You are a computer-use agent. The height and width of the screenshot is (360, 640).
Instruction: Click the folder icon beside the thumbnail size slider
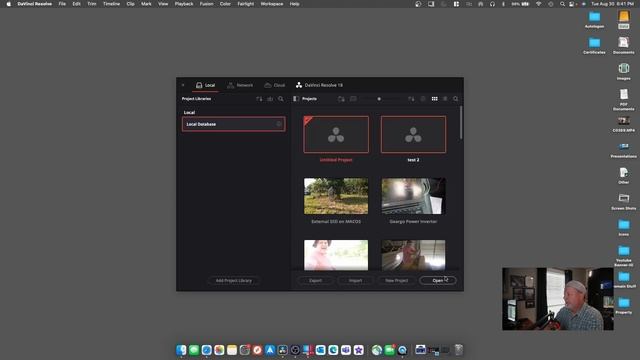(353, 99)
